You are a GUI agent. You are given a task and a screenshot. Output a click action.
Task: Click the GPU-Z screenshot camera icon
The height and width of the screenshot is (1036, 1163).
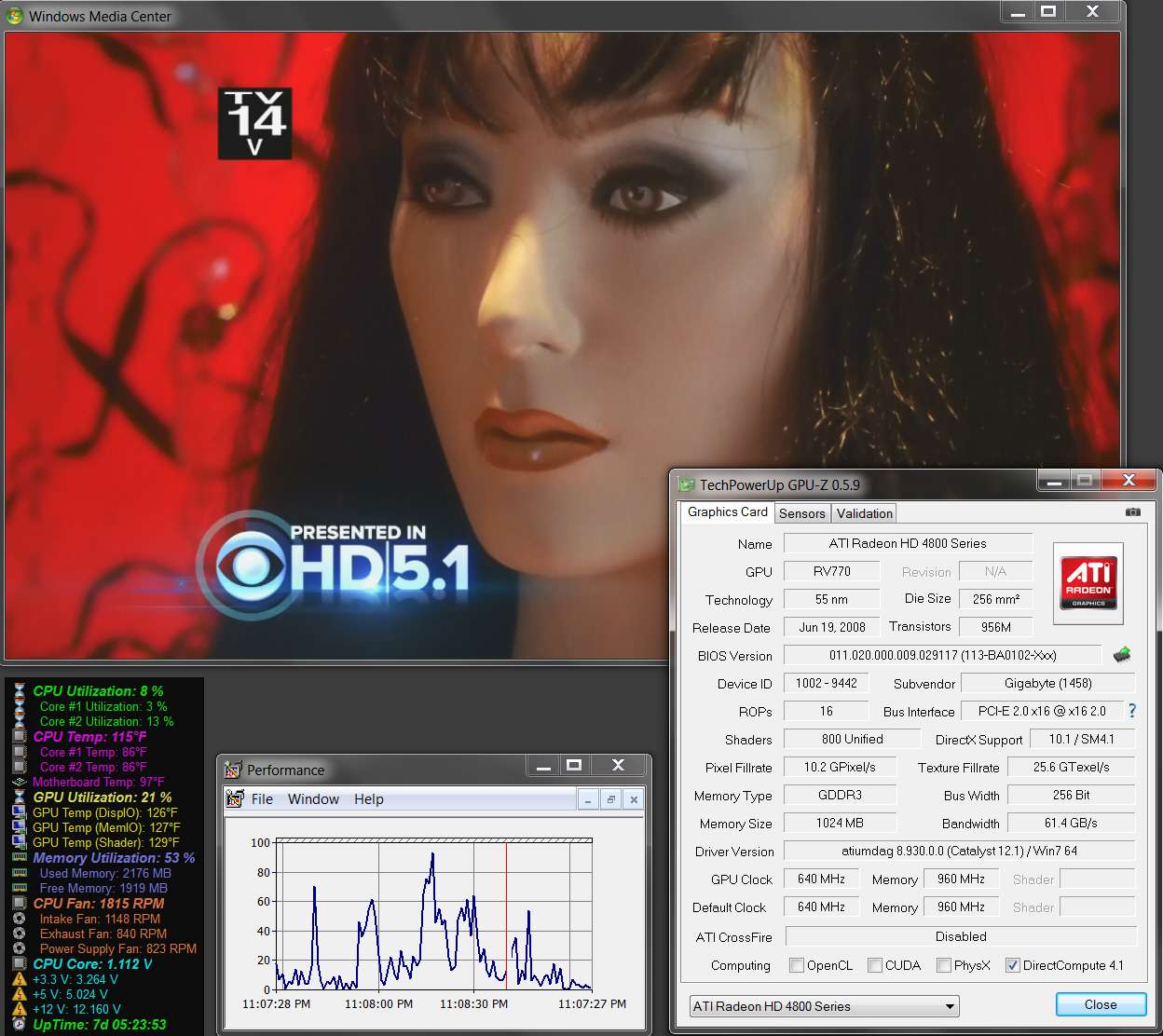click(1133, 511)
